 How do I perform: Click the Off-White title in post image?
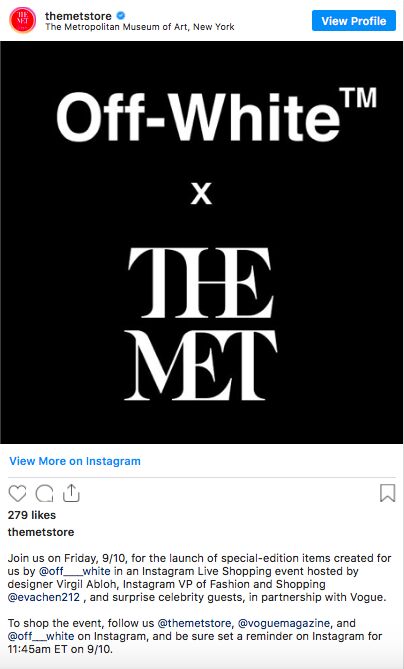coord(216,116)
